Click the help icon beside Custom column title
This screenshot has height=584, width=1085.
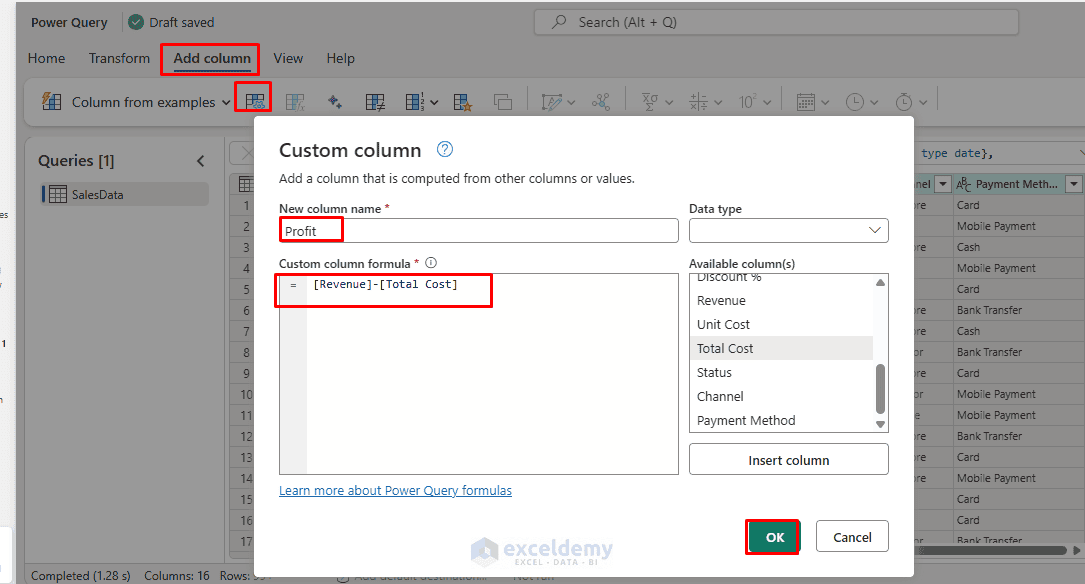[x=445, y=149]
